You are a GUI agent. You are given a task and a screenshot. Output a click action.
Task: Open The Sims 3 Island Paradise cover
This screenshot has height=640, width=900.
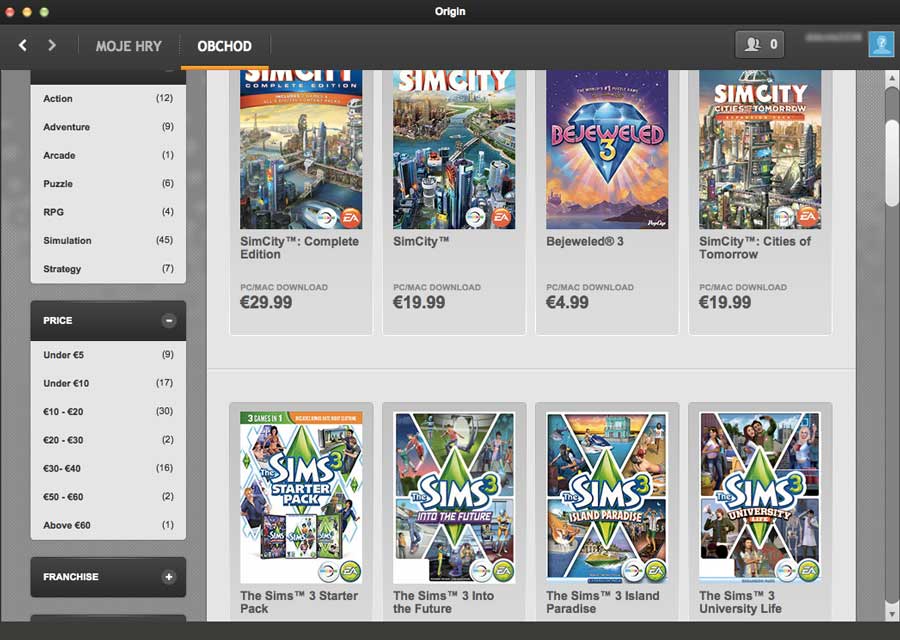[x=607, y=497]
